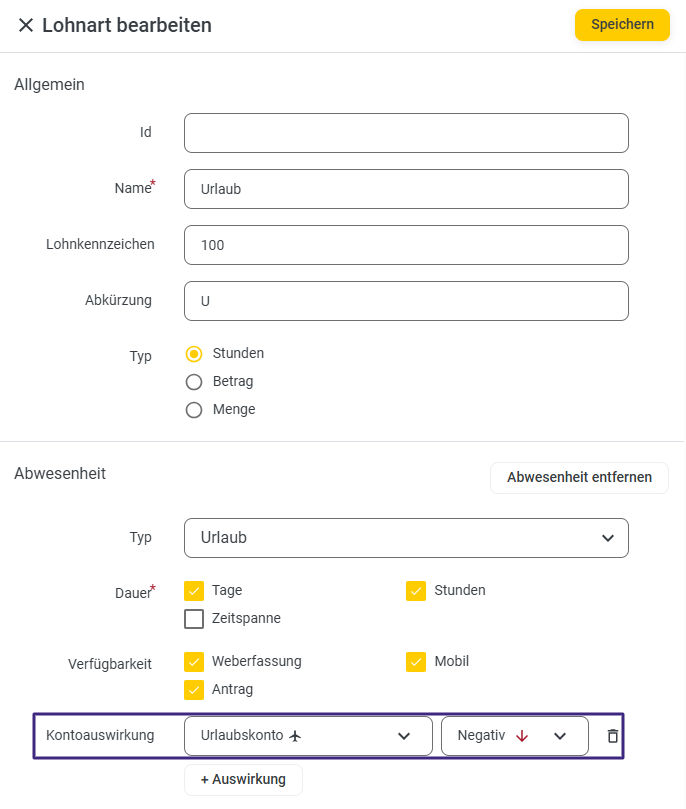Toggle the Stunden duration checkbox

pos(416,591)
